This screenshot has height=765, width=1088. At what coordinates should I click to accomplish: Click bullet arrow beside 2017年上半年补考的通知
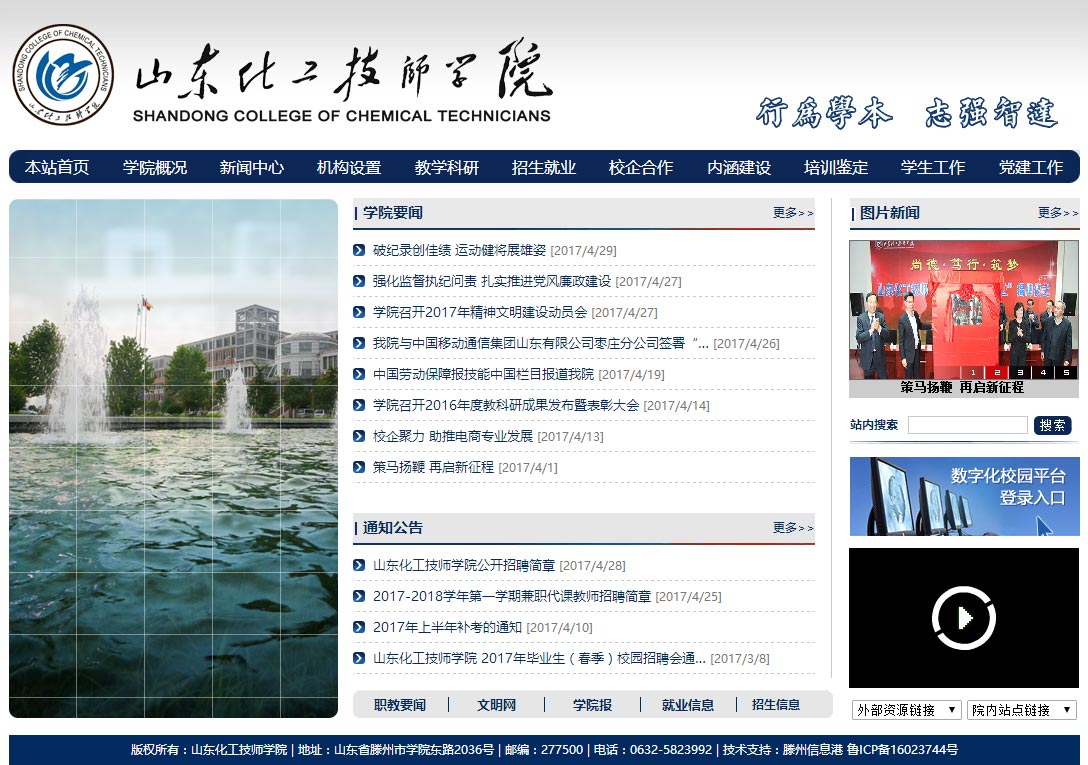[x=359, y=627]
